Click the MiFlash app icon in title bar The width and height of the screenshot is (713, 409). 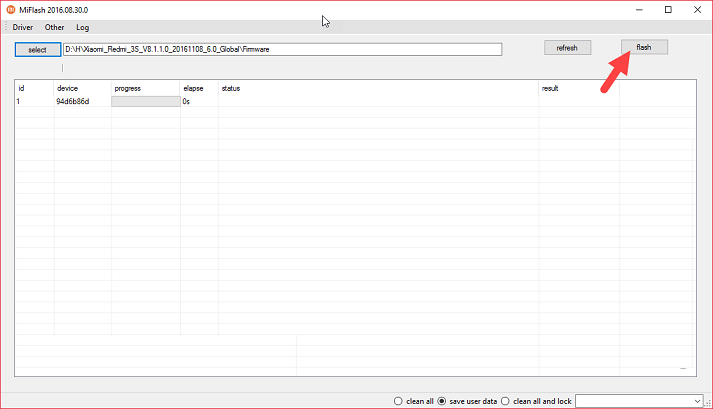(11, 10)
